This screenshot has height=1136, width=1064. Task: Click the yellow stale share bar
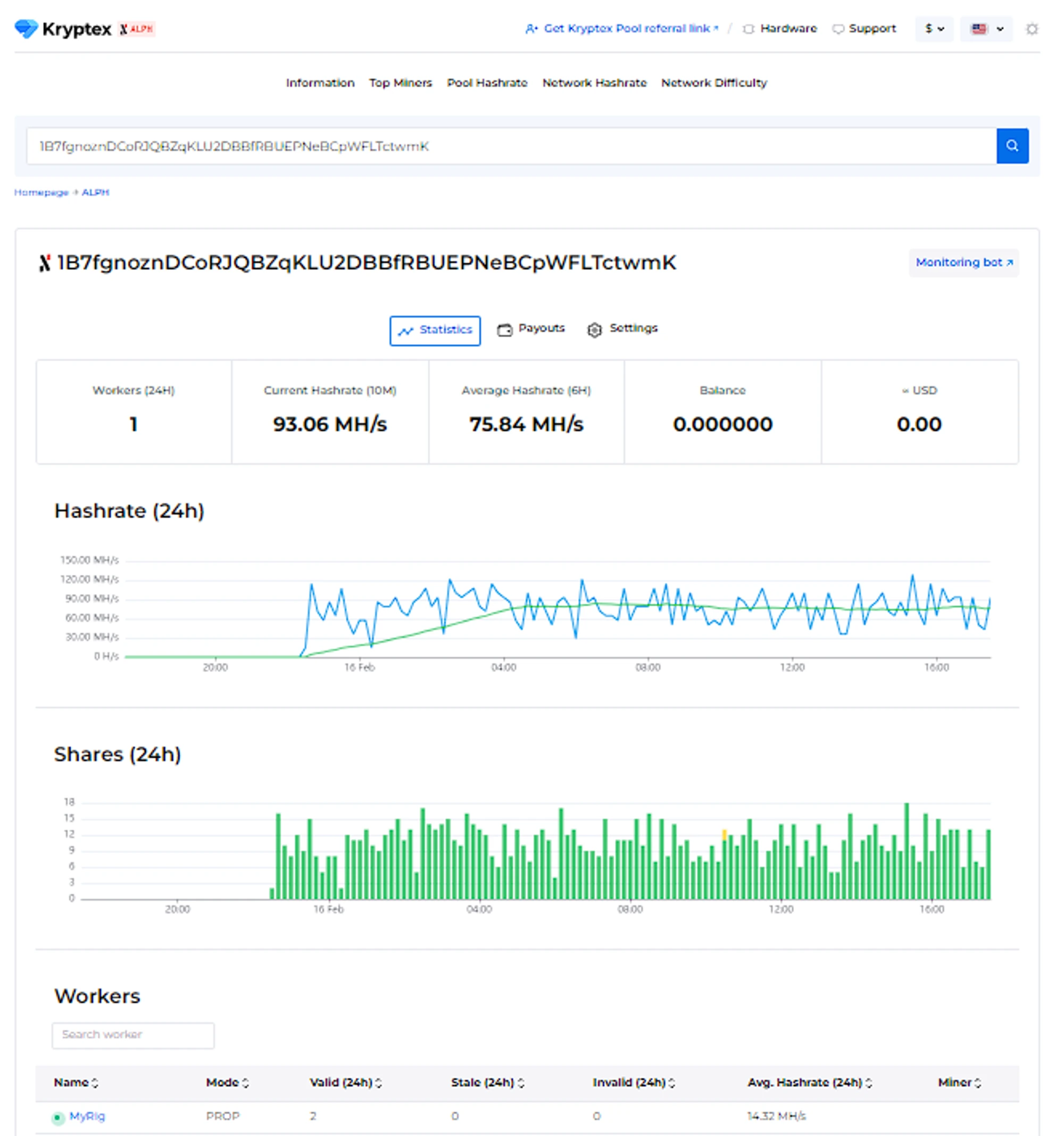pyautogui.click(x=724, y=836)
